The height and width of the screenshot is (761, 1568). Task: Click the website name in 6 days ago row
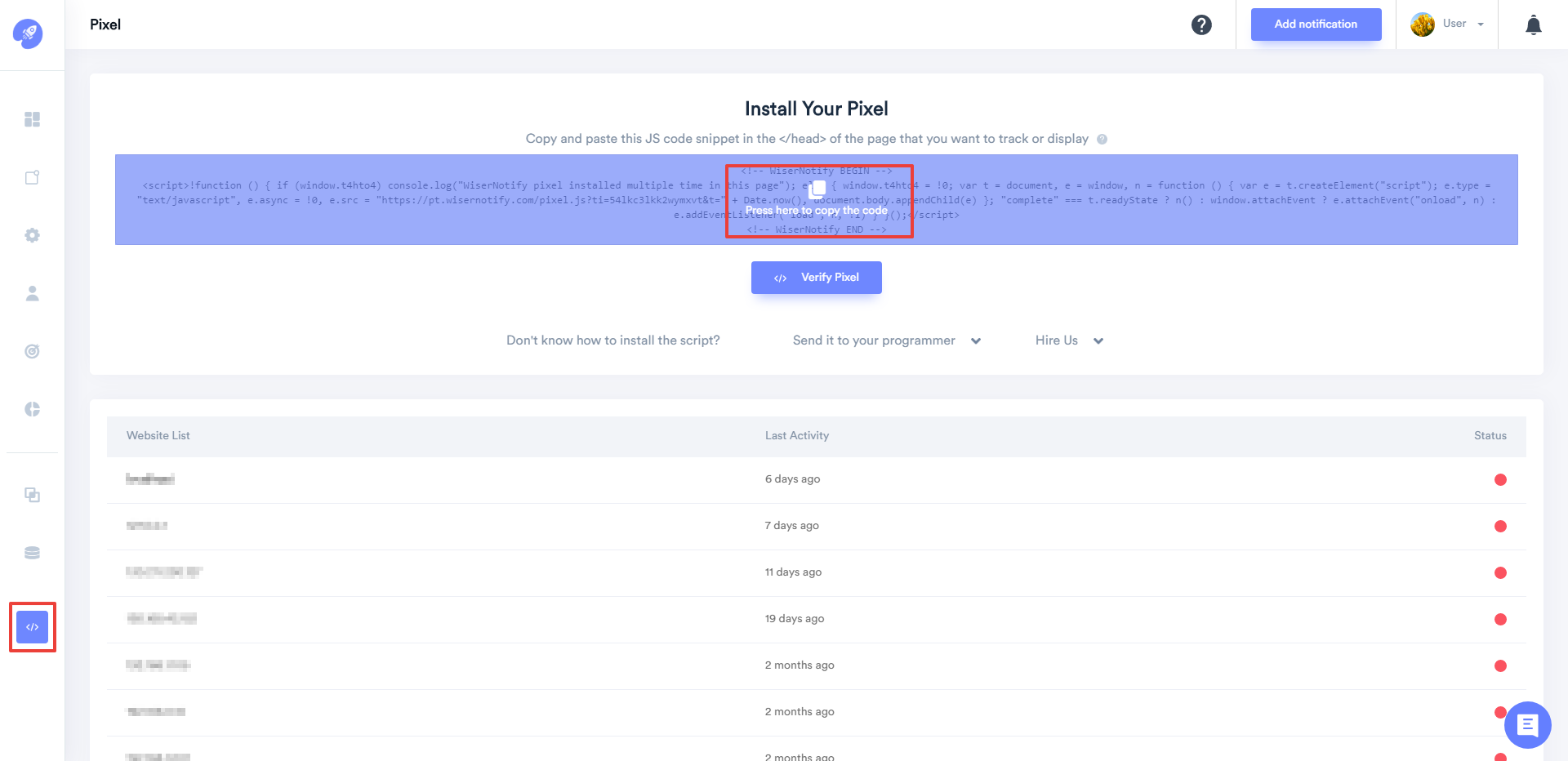(x=150, y=479)
